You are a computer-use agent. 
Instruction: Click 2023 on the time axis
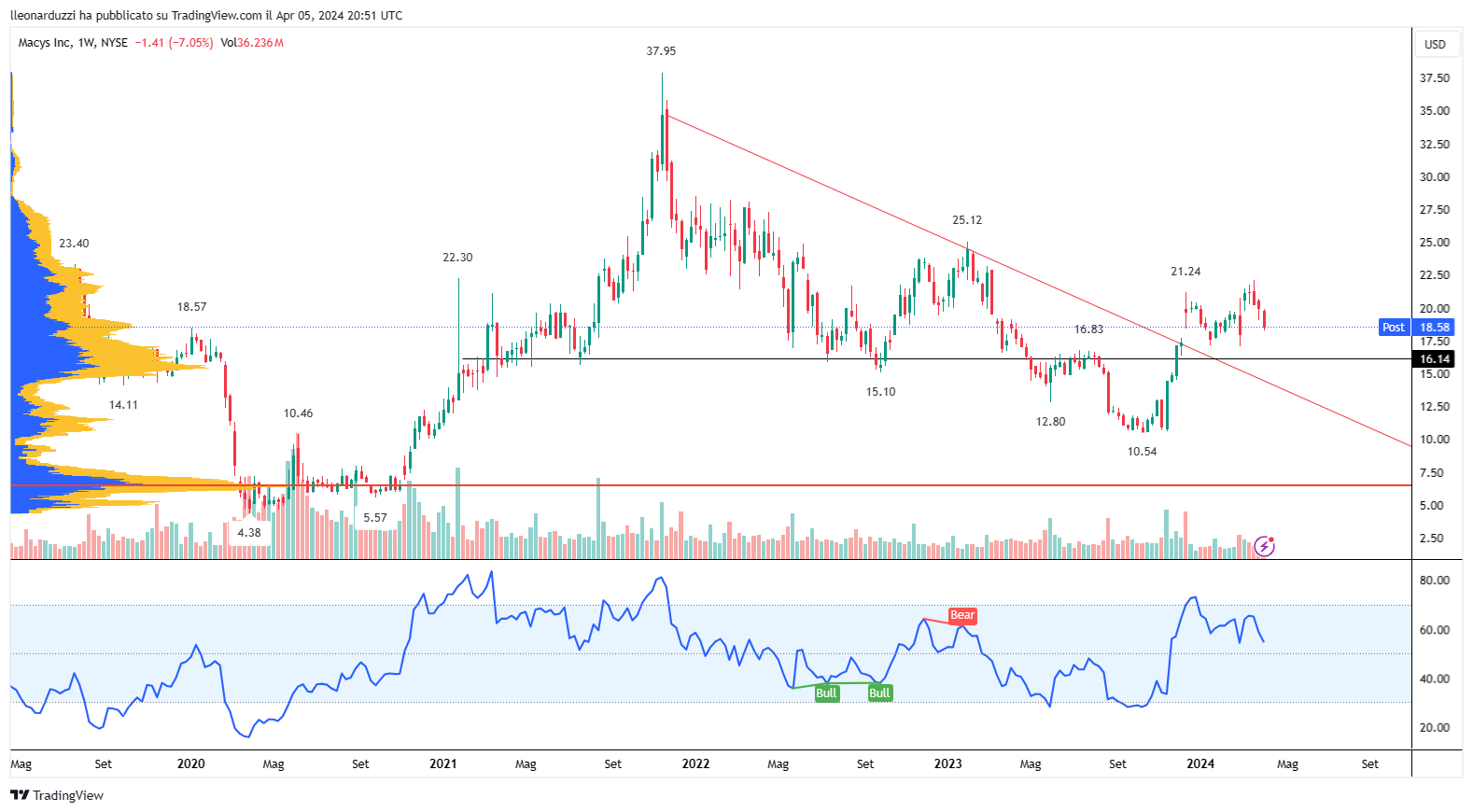click(x=947, y=763)
